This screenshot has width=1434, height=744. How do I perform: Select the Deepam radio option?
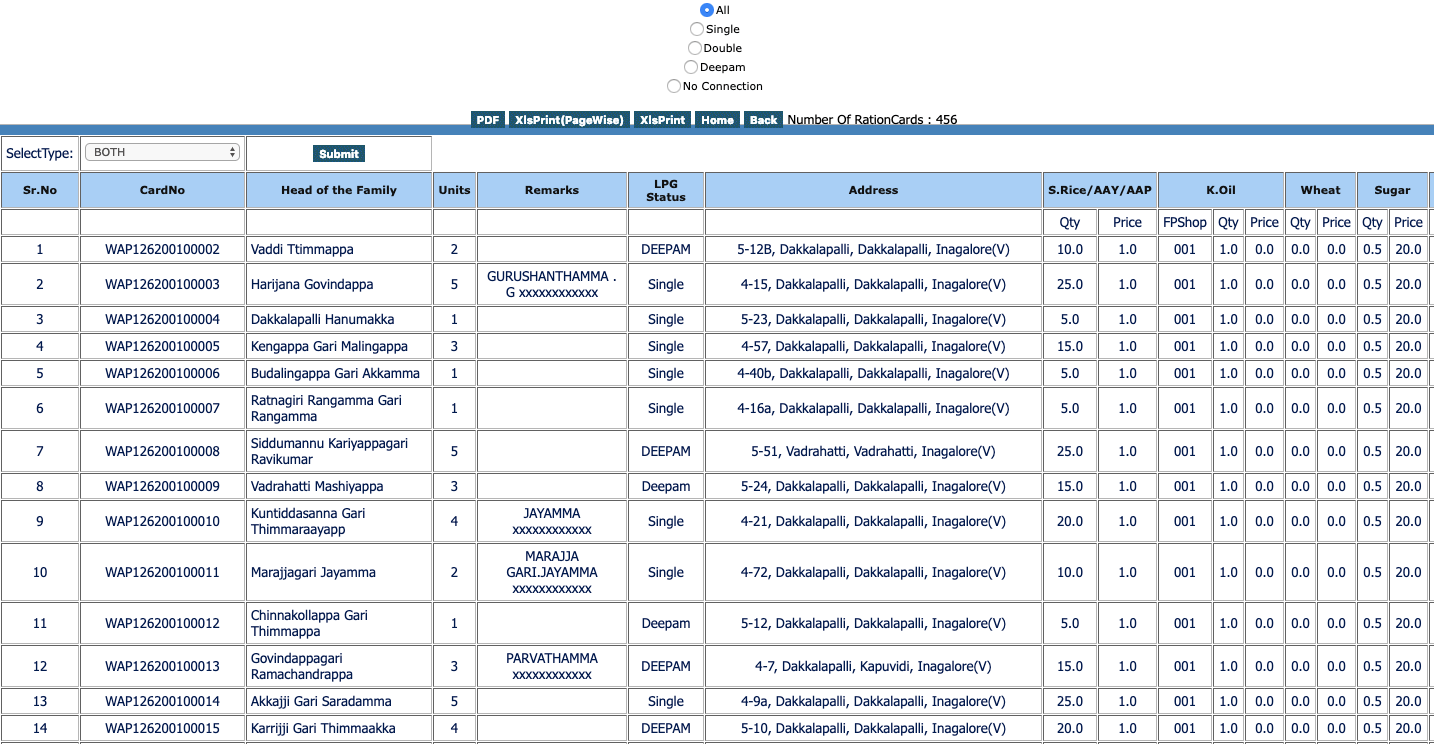(691, 67)
